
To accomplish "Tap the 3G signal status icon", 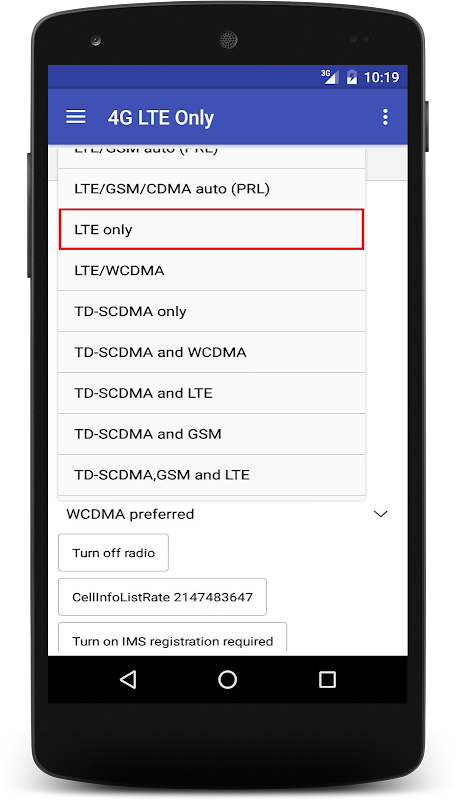I will click(x=330, y=77).
